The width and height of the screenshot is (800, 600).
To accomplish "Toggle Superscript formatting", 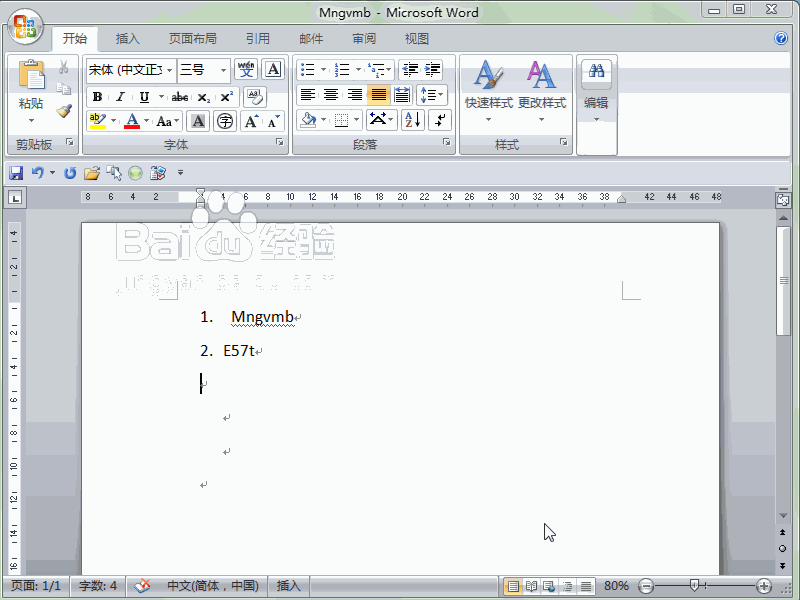I will pyautogui.click(x=226, y=96).
